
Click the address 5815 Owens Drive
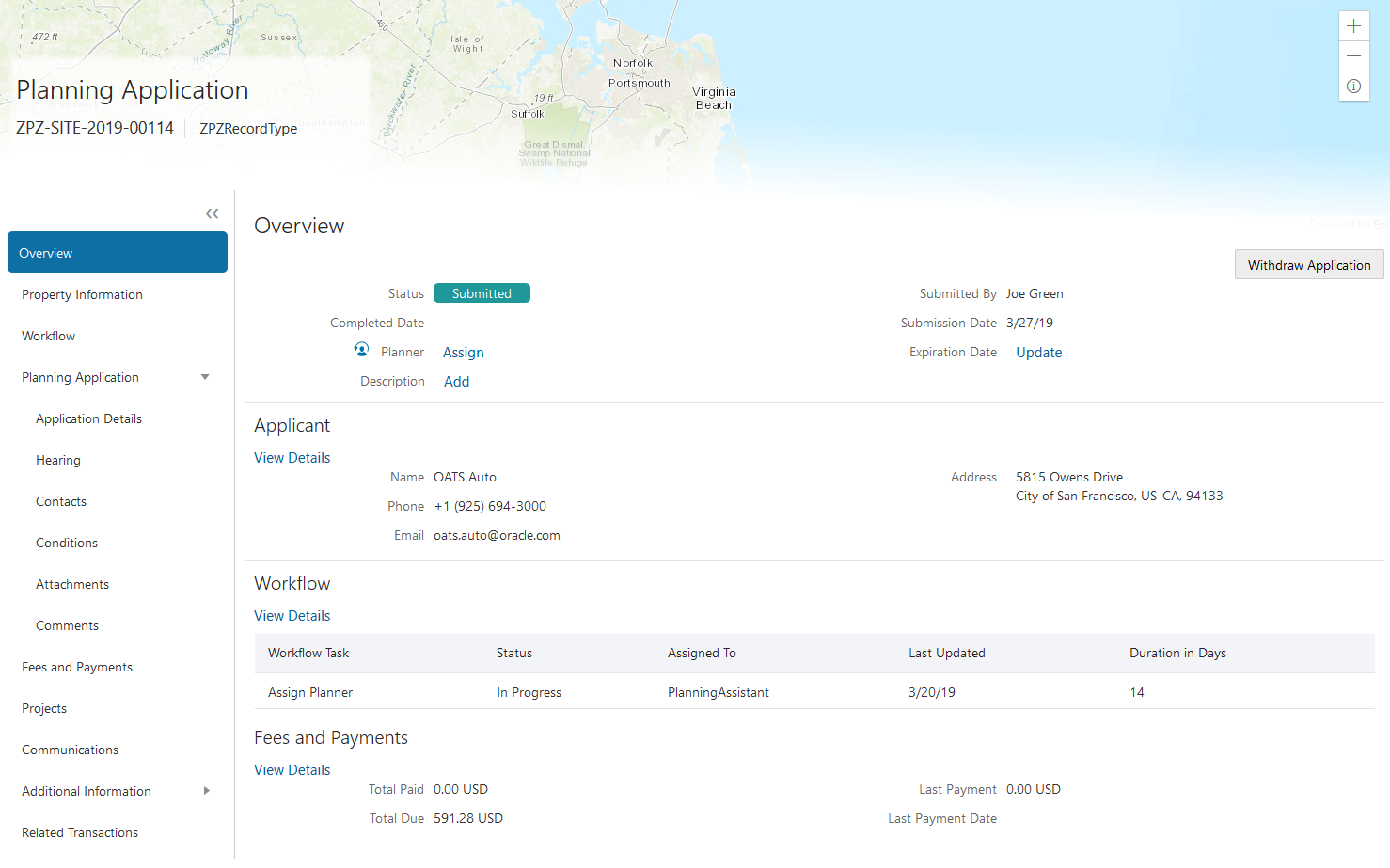click(1069, 477)
